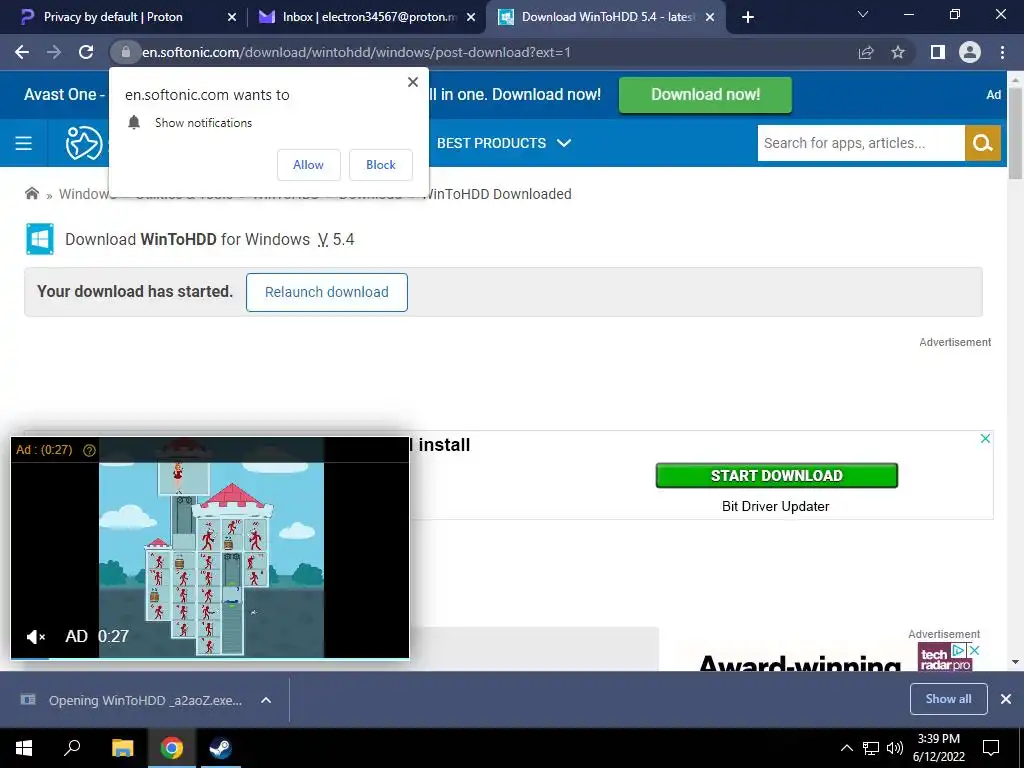
Task: Open Chrome profile avatar
Action: pyautogui.click(x=970, y=52)
